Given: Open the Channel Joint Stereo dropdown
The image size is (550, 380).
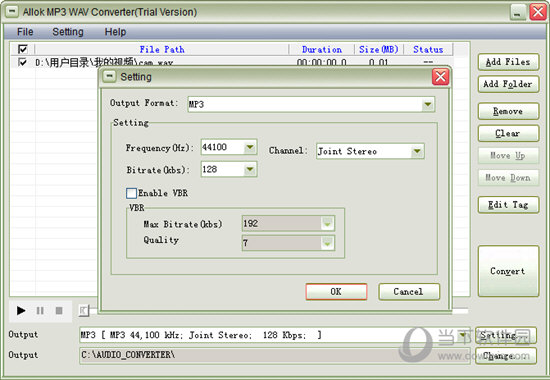Looking at the screenshot, I should click(417, 151).
